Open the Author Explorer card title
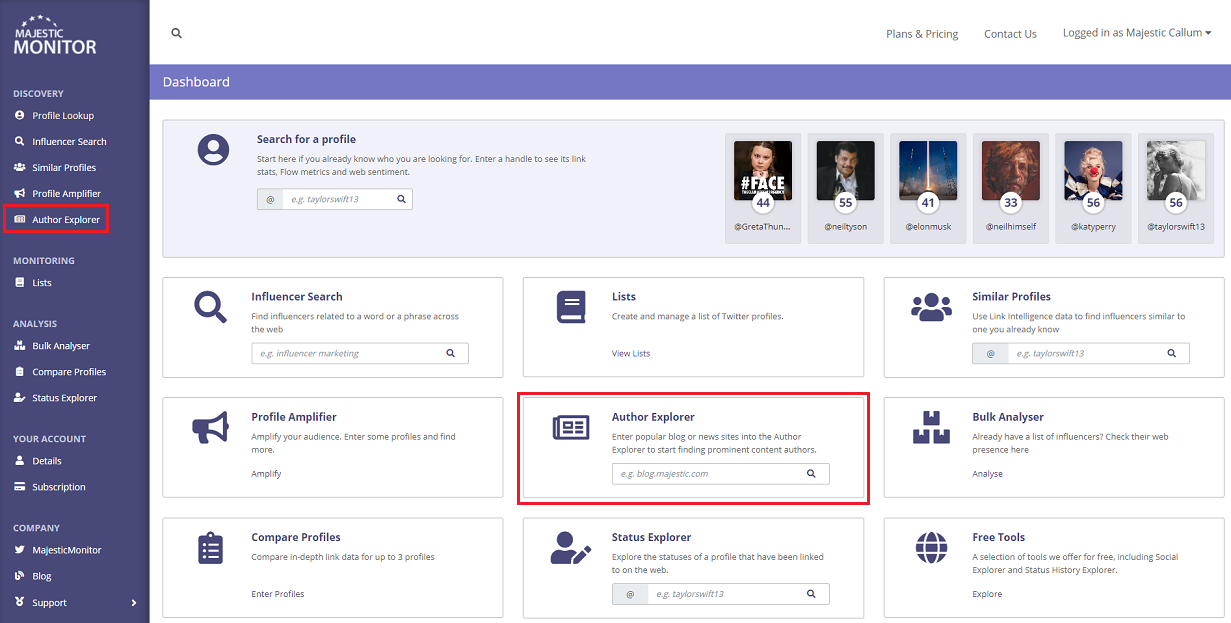This screenshot has height=623, width=1231. pos(653,417)
